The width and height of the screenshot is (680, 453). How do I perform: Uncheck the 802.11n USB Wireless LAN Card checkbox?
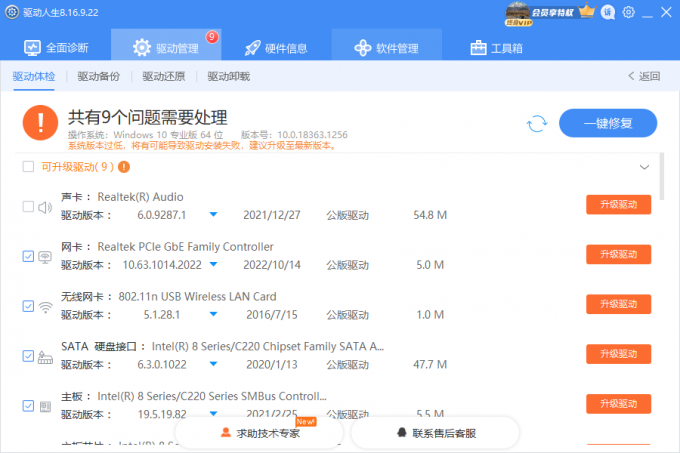(x=28, y=306)
